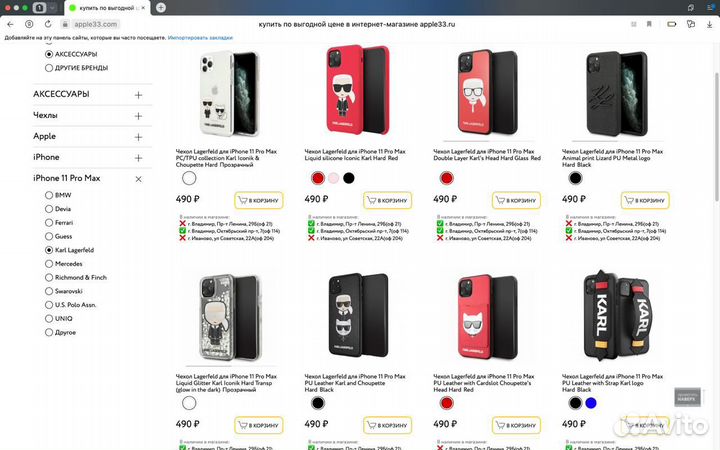720x450 pixels.
Task: Click the bookmark icon in the toolbar
Action: click(649, 24)
